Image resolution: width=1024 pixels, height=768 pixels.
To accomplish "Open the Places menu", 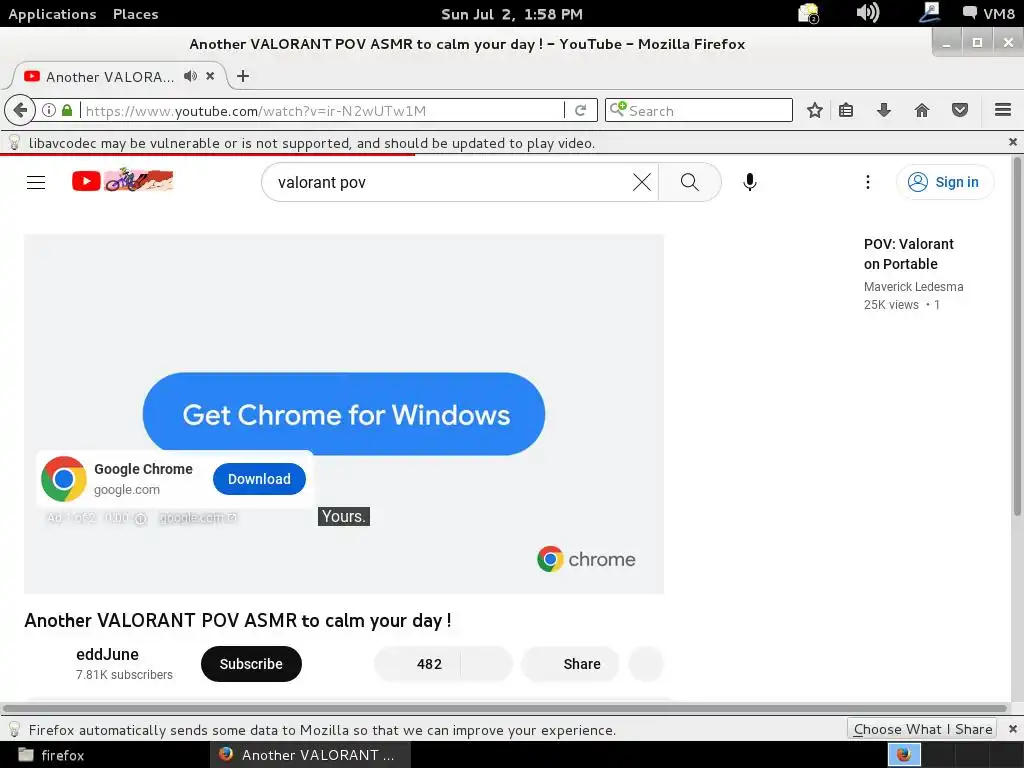I will [x=135, y=14].
